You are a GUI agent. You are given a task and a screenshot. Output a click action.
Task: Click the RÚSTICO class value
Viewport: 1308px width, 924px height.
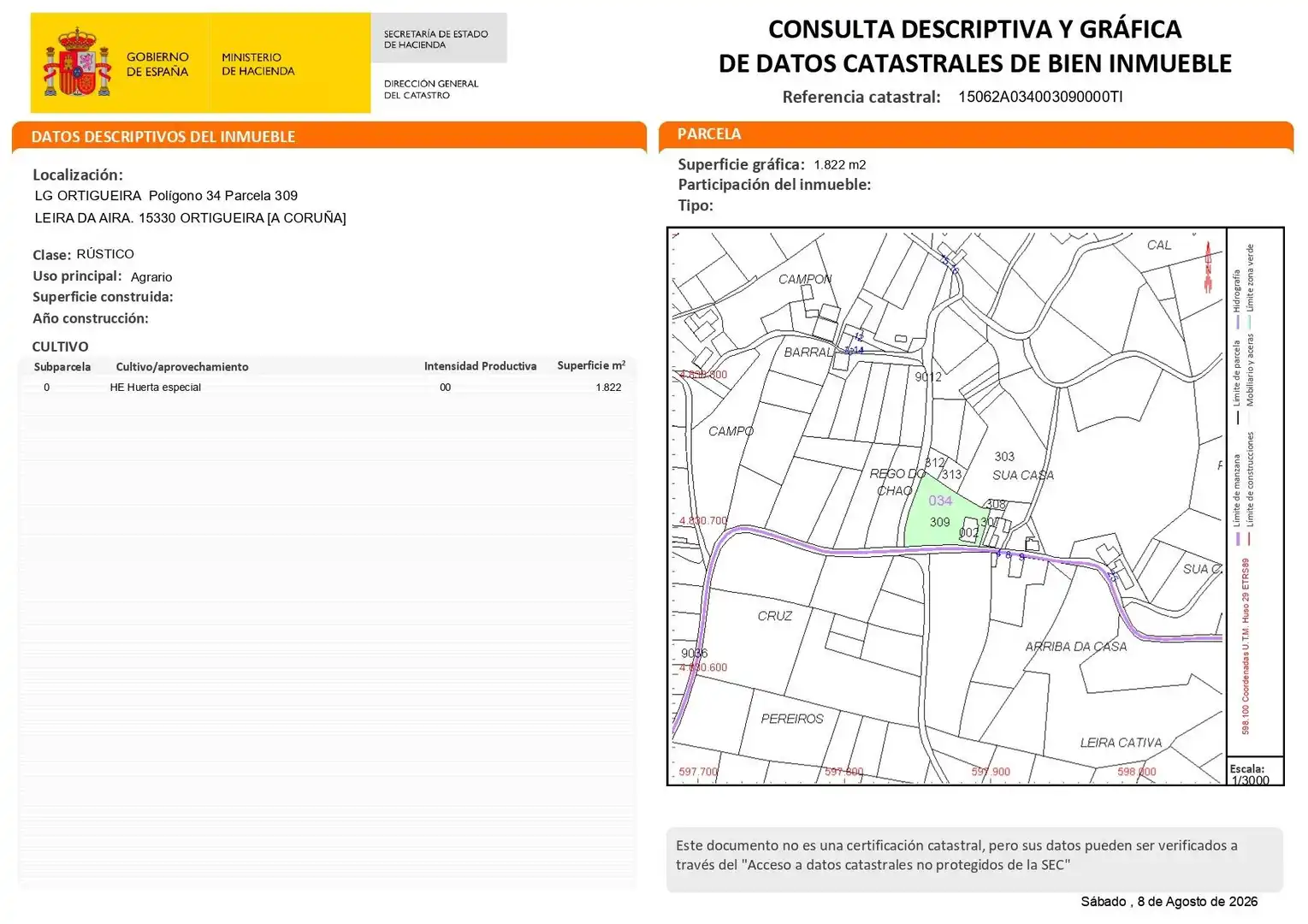[x=105, y=254]
